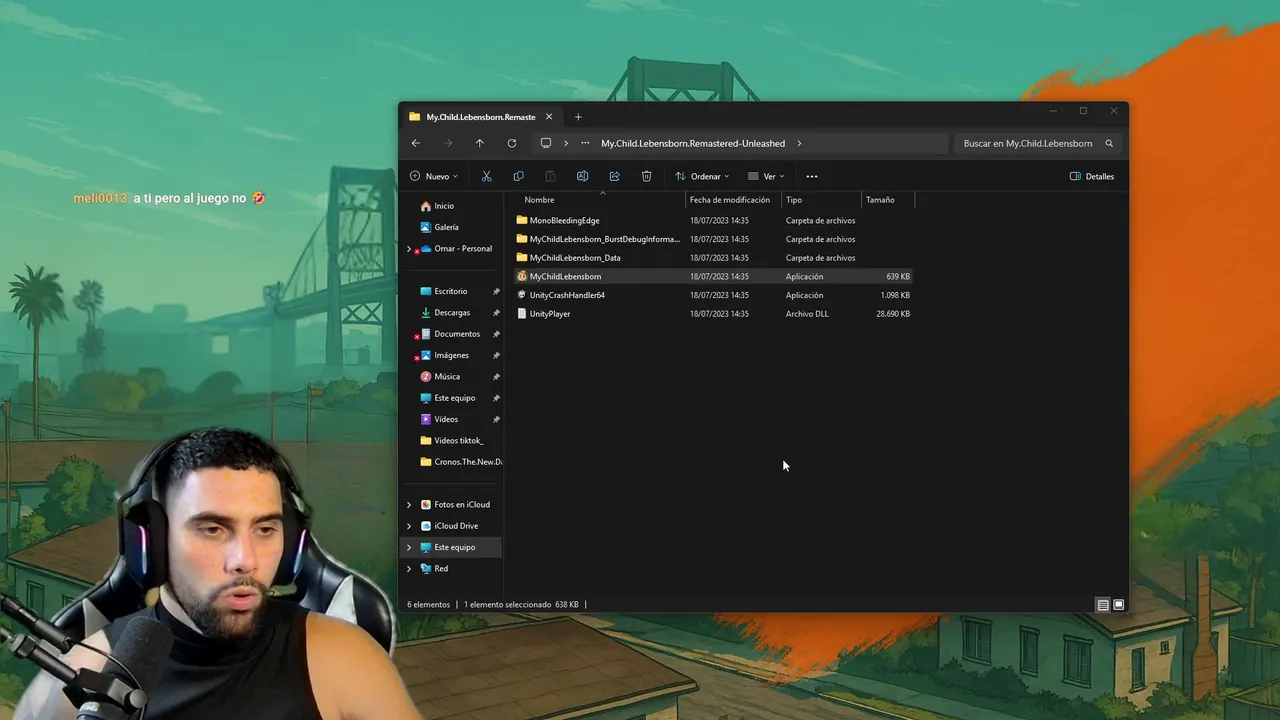Switch to details list view icon
This screenshot has width=1280, height=720.
1103,605
